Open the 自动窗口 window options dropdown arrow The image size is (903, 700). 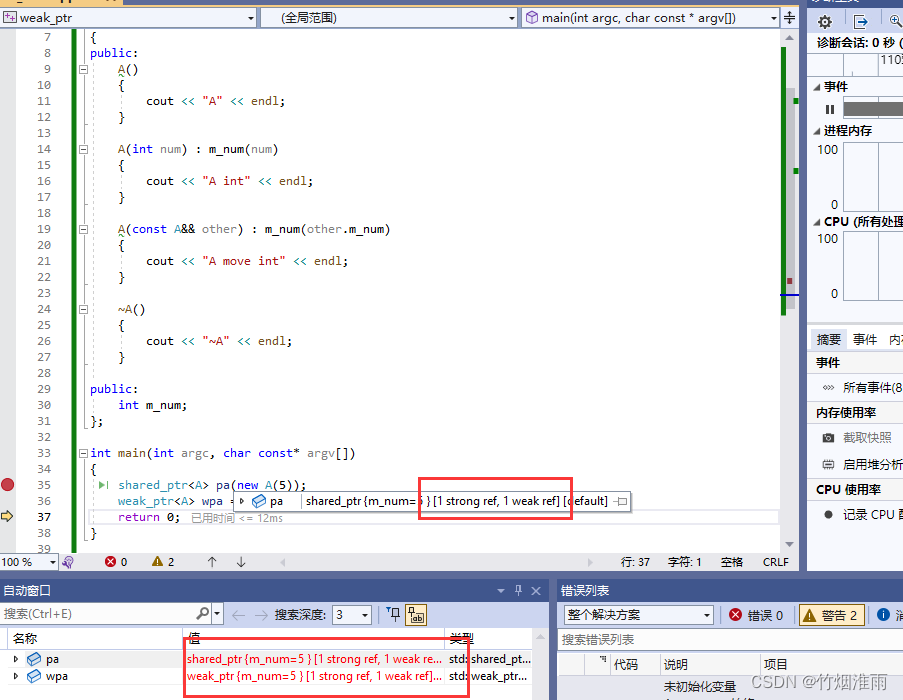500,591
